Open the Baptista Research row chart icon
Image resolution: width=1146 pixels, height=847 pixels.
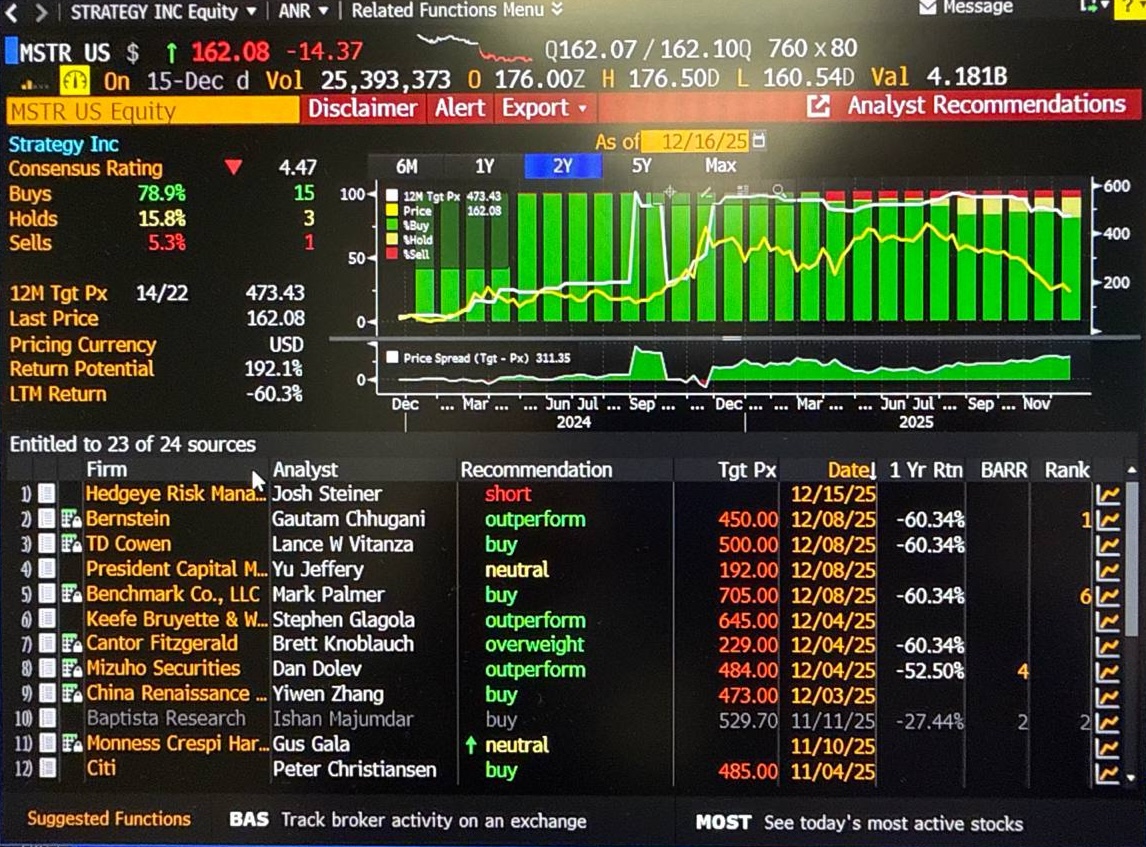pyautogui.click(x=1108, y=721)
